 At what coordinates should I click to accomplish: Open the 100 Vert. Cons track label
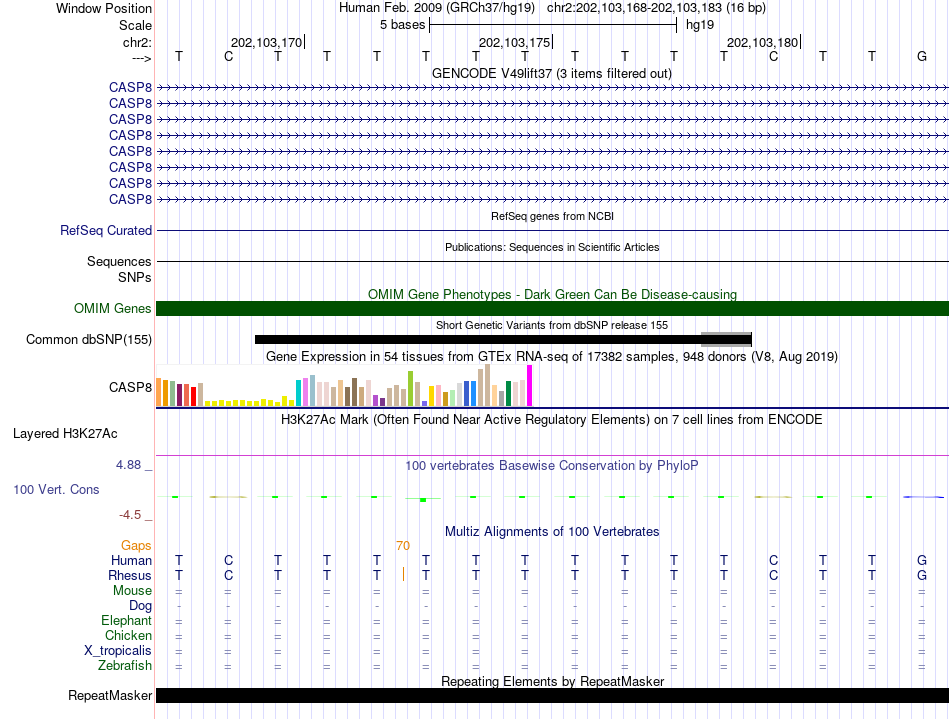point(56,489)
